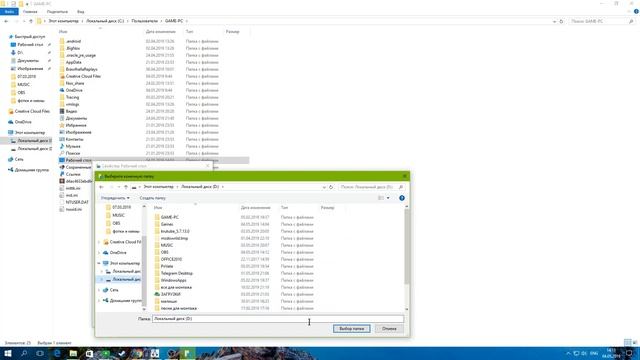Image resolution: width=640 pixels, height=360 pixels.
Task: Click the dialog's up-one-level arrow
Action: pyautogui.click(x=126, y=187)
